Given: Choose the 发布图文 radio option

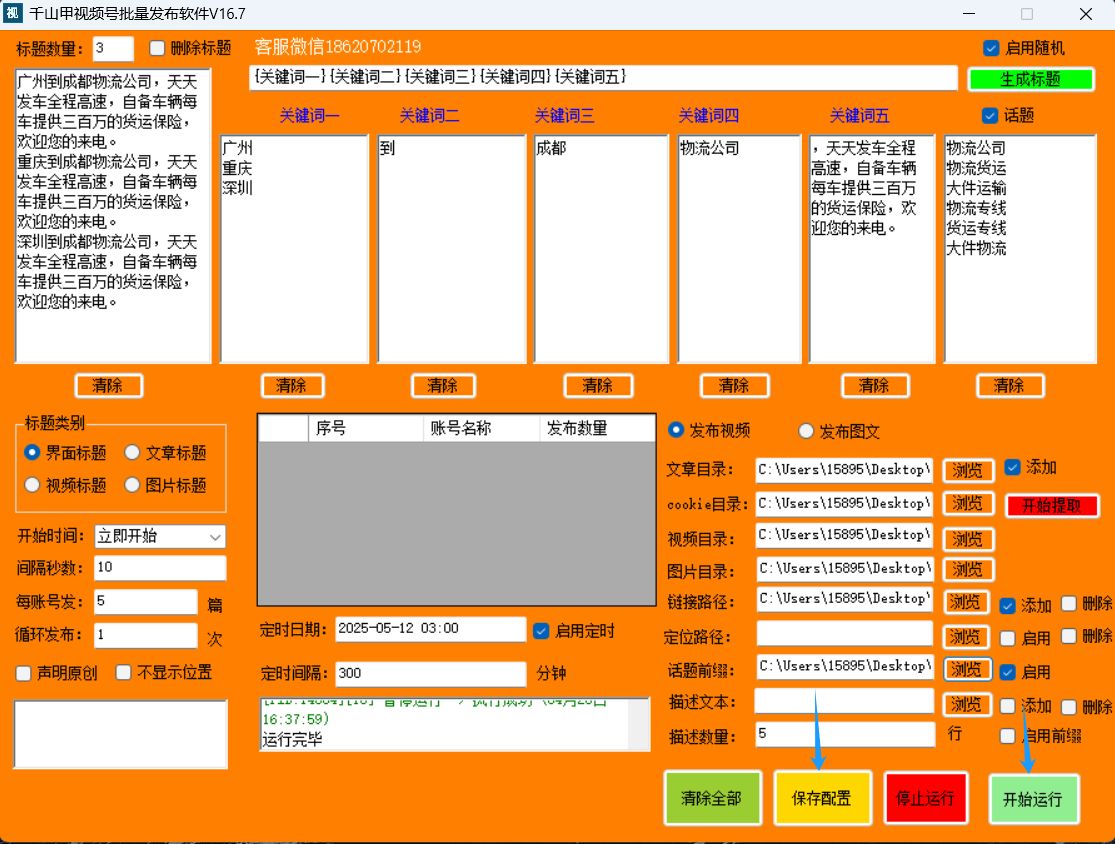Looking at the screenshot, I should 806,431.
